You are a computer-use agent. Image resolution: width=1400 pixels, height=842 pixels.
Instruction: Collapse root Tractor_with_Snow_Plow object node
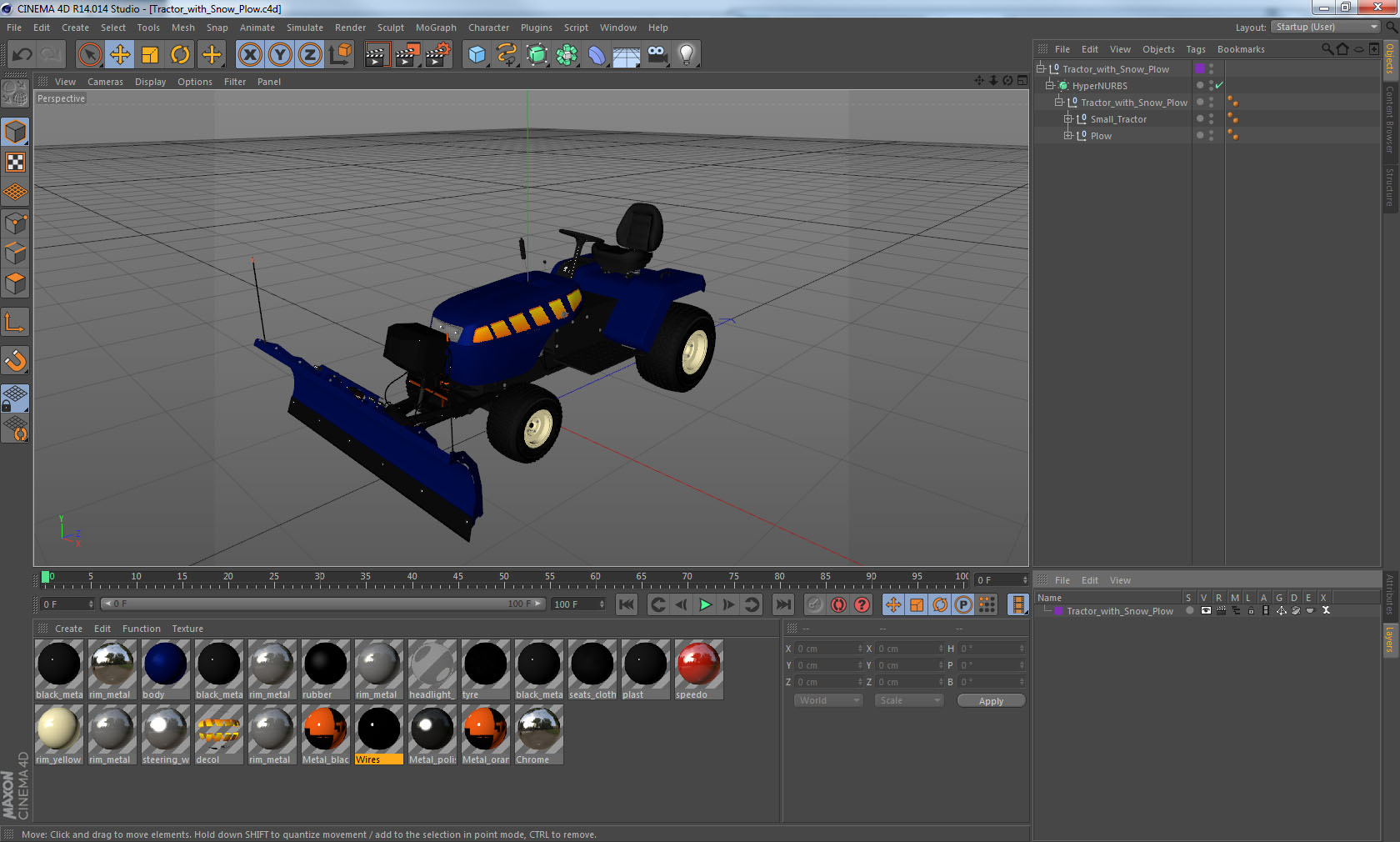point(1040,68)
